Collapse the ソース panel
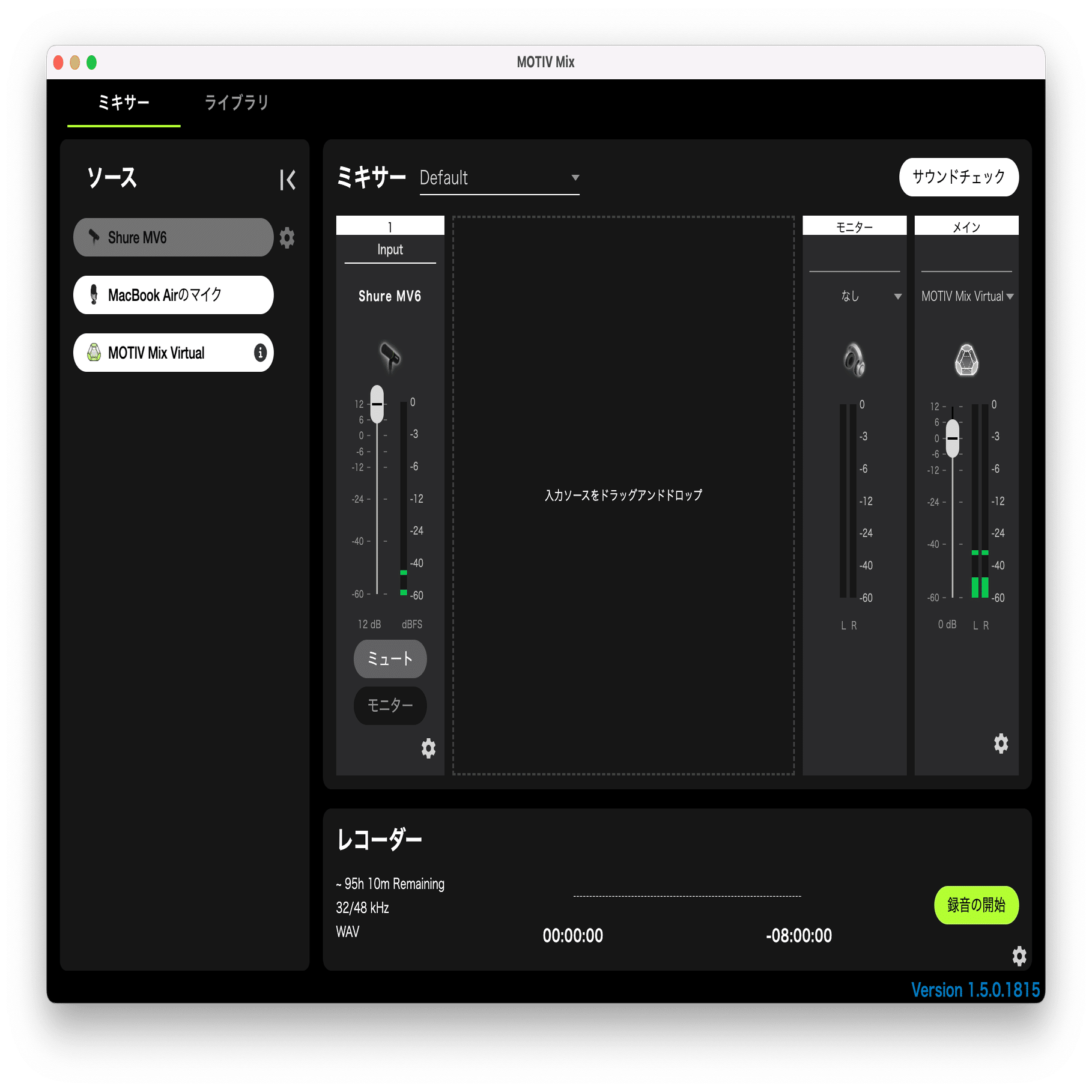1092x1092 pixels. 288,179
